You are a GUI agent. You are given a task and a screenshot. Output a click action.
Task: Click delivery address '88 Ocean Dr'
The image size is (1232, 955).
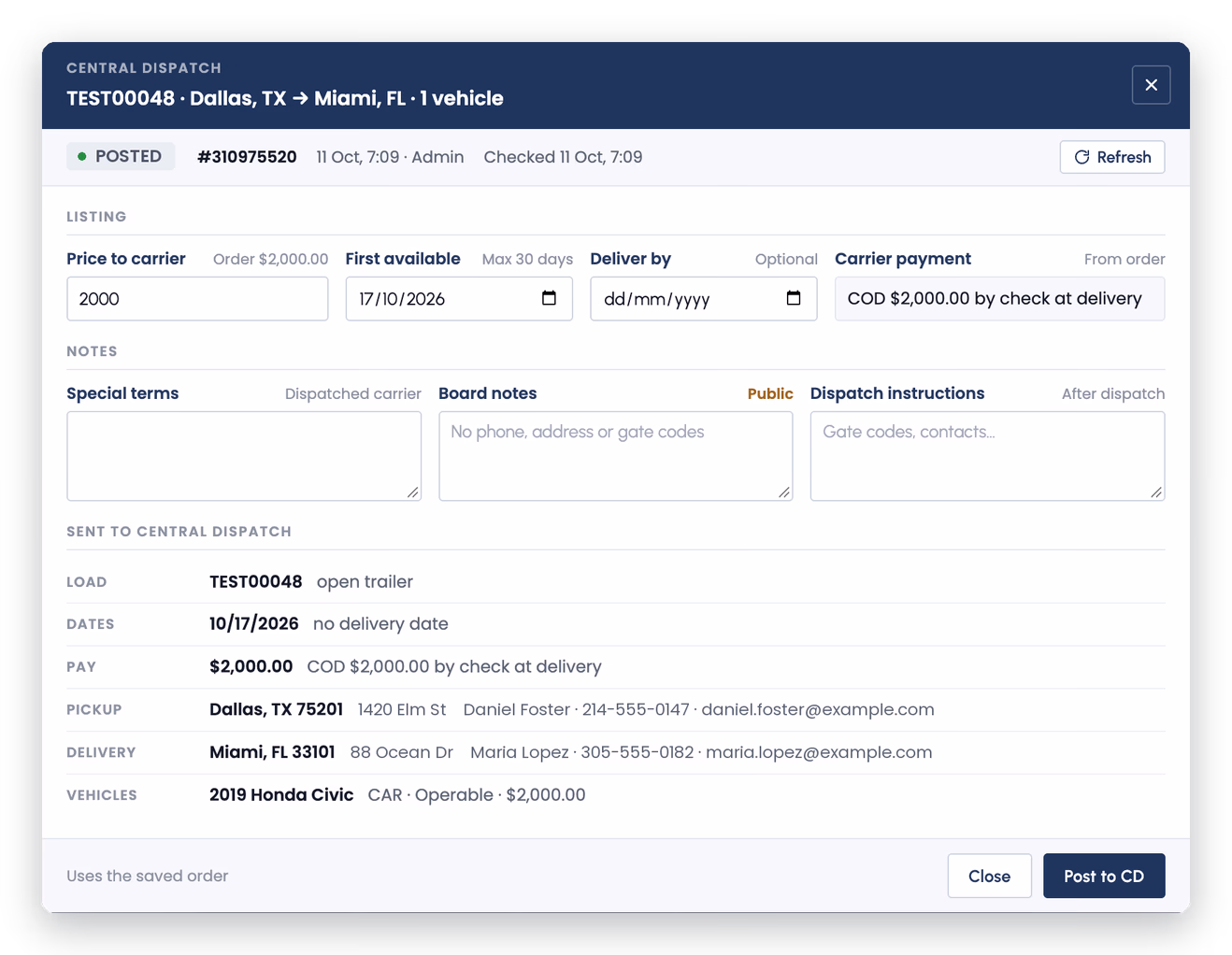(402, 752)
